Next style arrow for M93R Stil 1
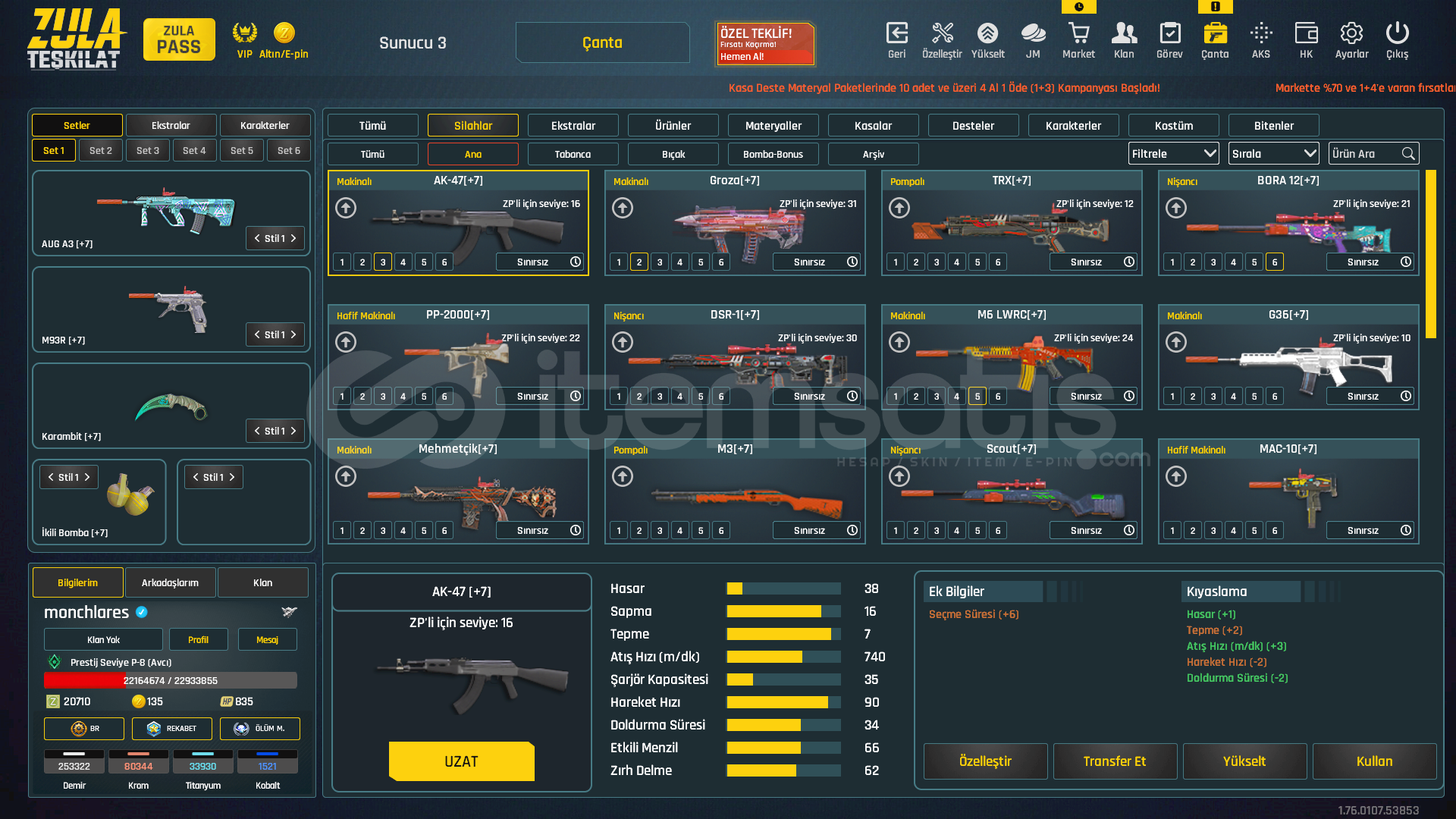This screenshot has height=819, width=1456. [x=293, y=334]
